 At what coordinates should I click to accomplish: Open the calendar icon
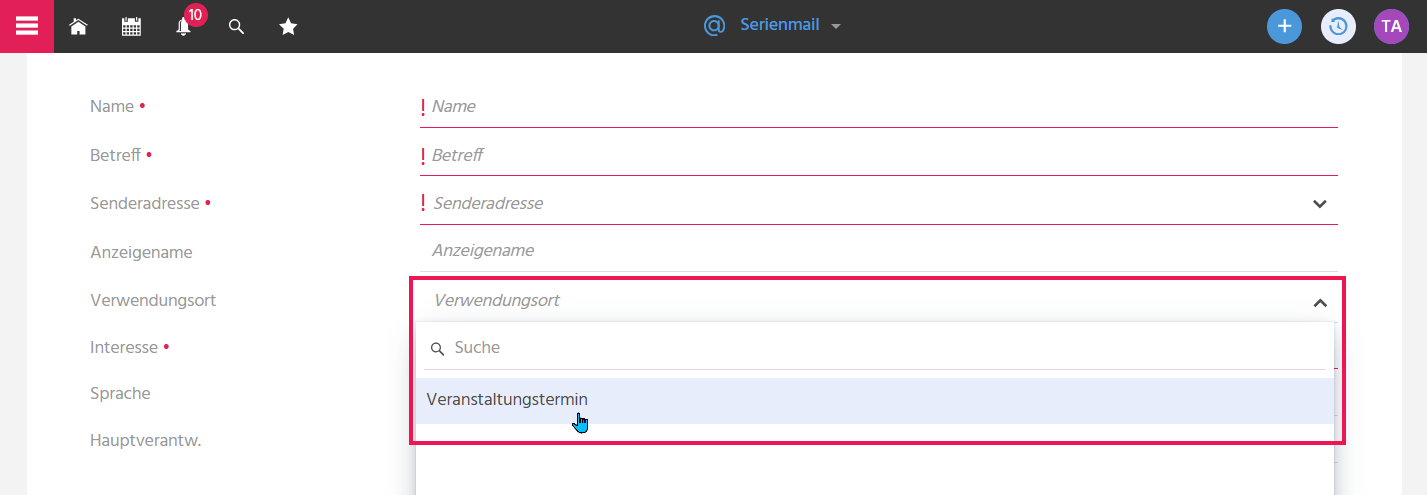point(131,27)
